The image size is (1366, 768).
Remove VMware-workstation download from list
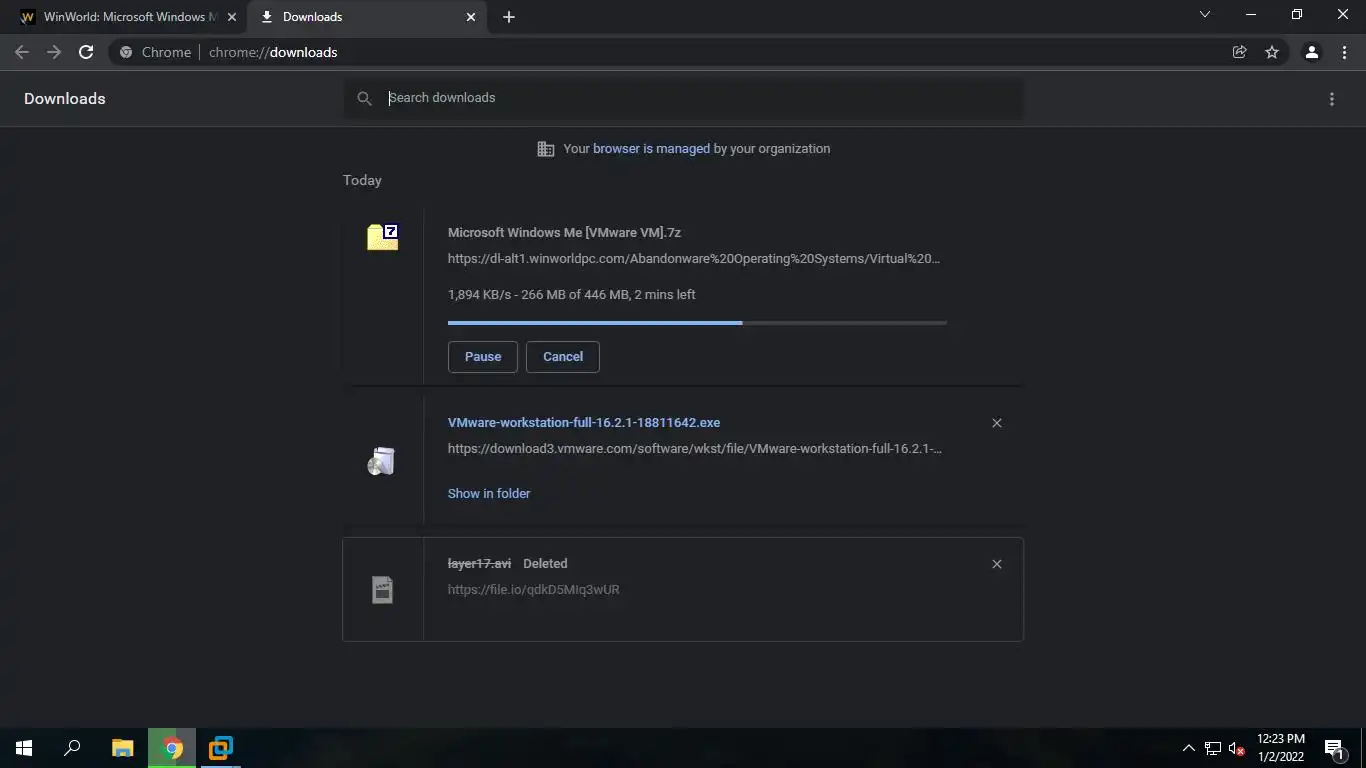pos(997,423)
